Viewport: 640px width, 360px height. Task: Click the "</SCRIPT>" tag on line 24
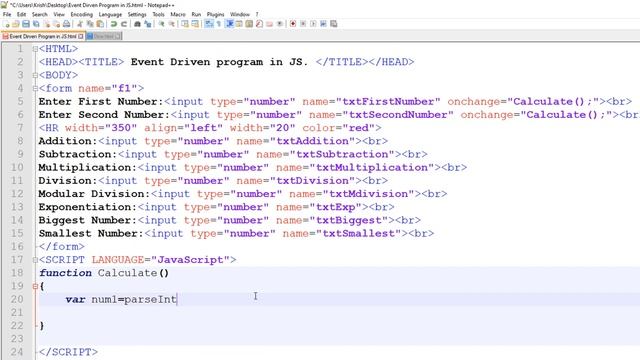click(x=68, y=352)
